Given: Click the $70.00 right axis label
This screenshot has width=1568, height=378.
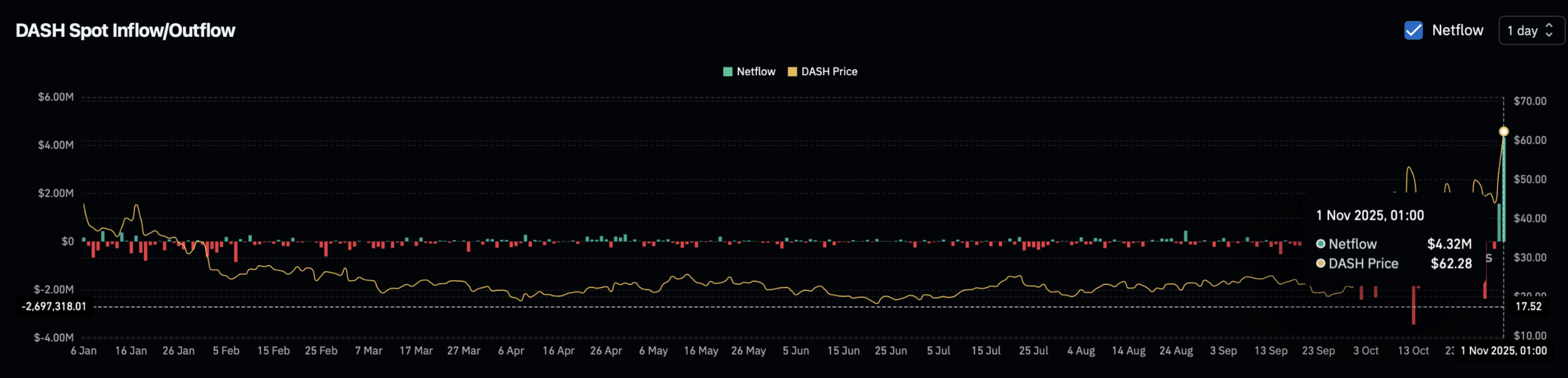Looking at the screenshot, I should [1529, 101].
